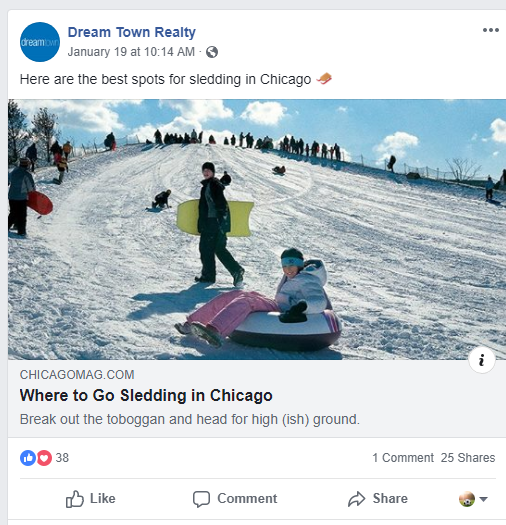506x525 pixels.
Task: Open Dream Town Realty page link
Action: click(x=132, y=32)
